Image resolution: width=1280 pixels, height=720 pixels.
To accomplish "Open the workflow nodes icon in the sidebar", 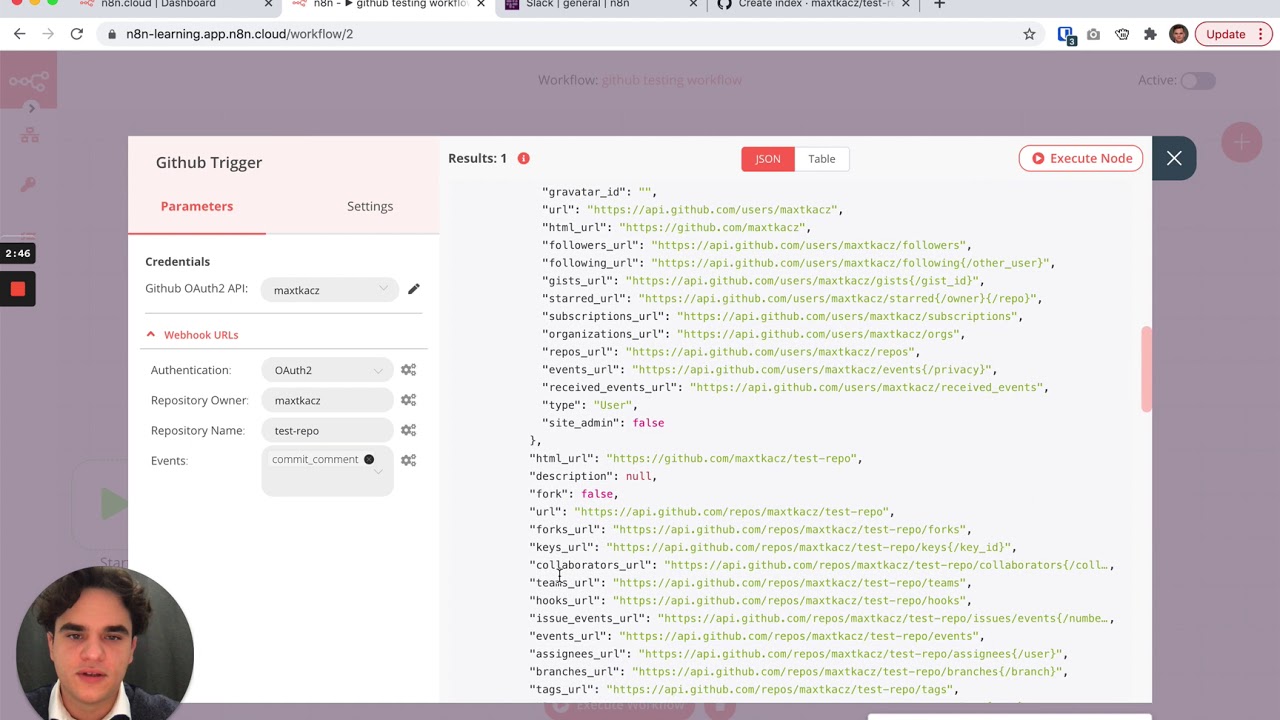I will (28, 133).
